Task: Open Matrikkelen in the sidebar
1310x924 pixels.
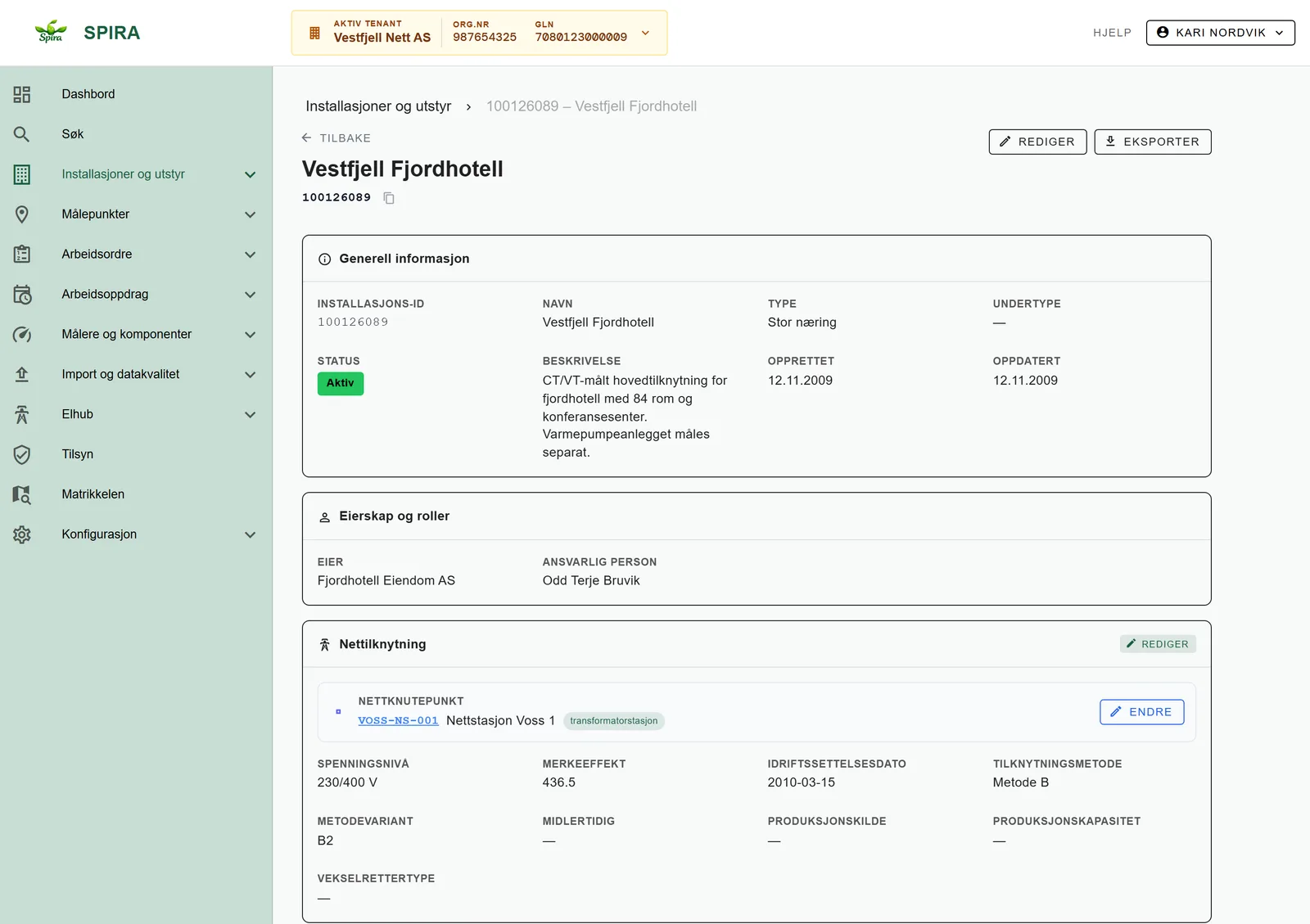Action: [136, 494]
